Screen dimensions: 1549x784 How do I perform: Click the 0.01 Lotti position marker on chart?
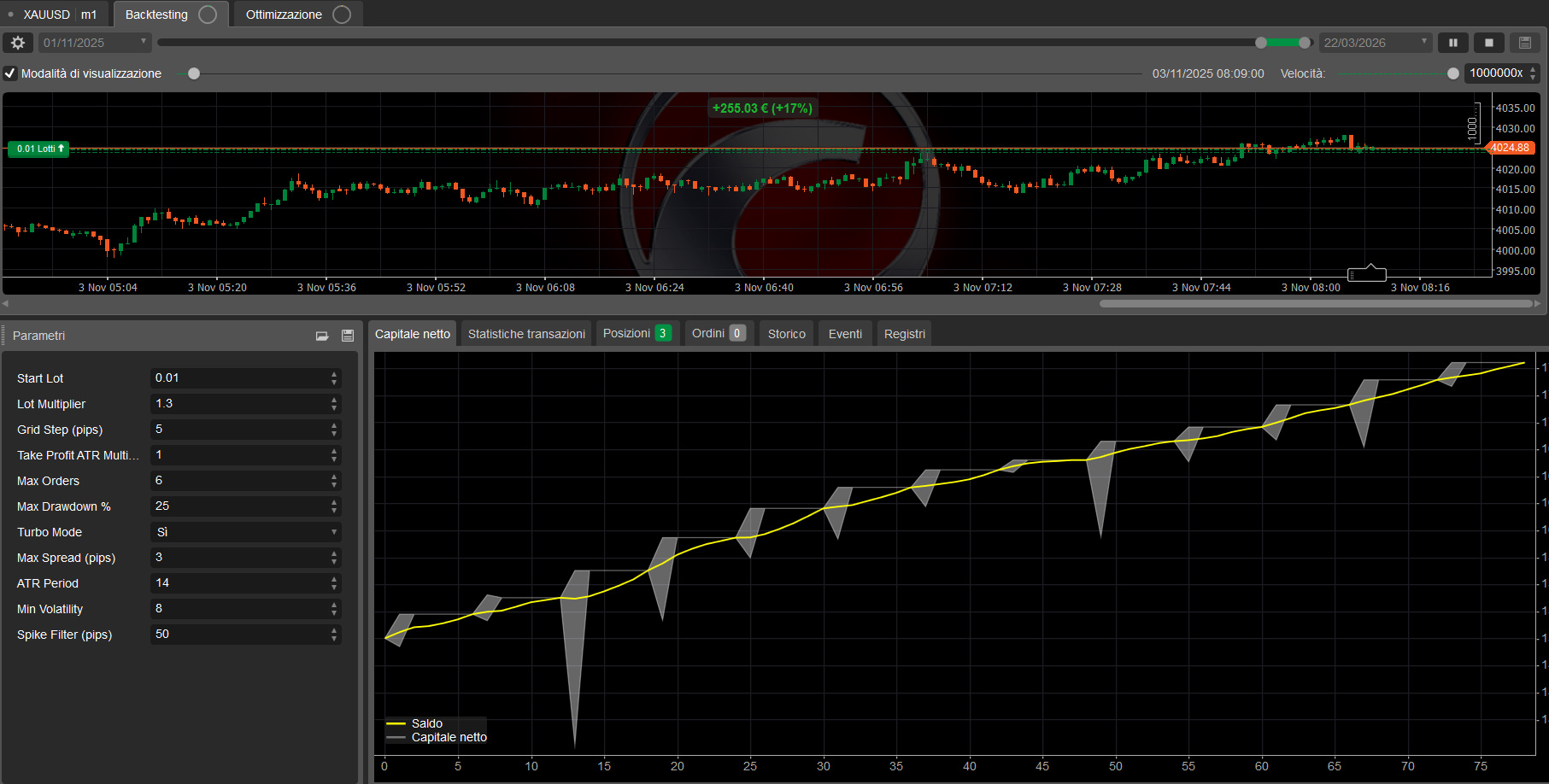point(38,149)
